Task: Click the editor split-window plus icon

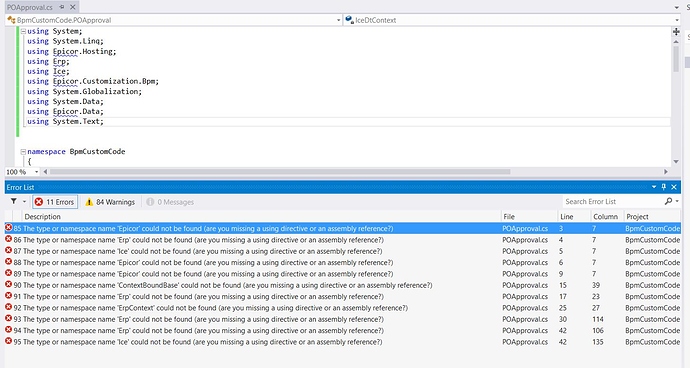Action: pos(676,32)
